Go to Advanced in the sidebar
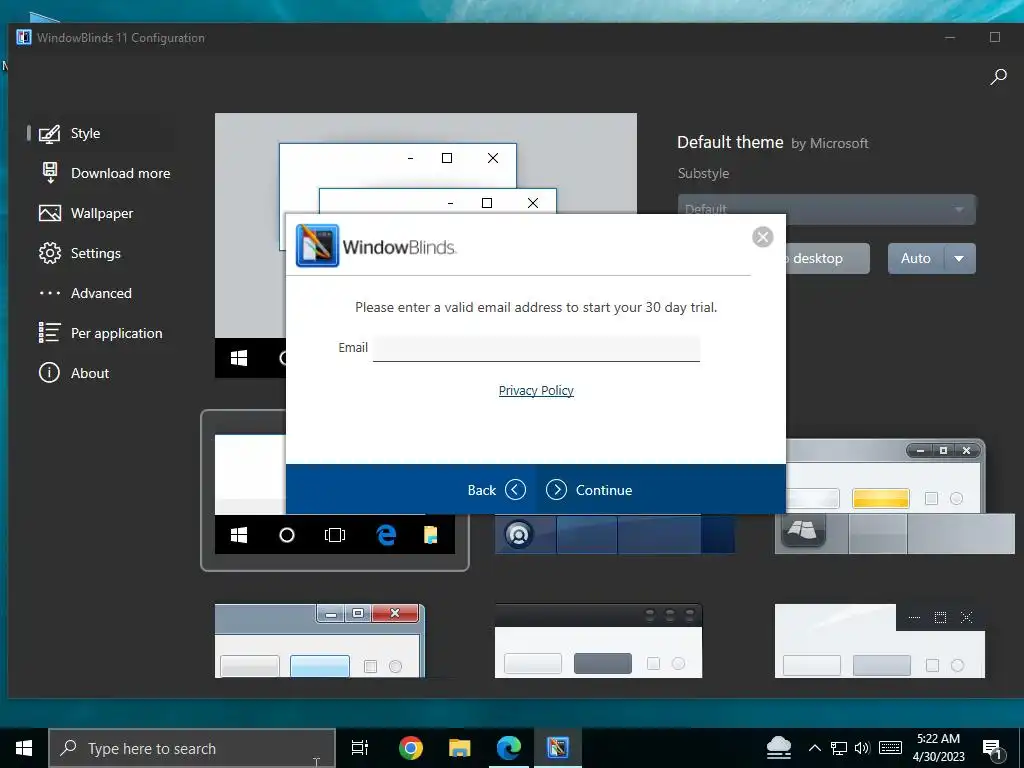 pos(101,293)
